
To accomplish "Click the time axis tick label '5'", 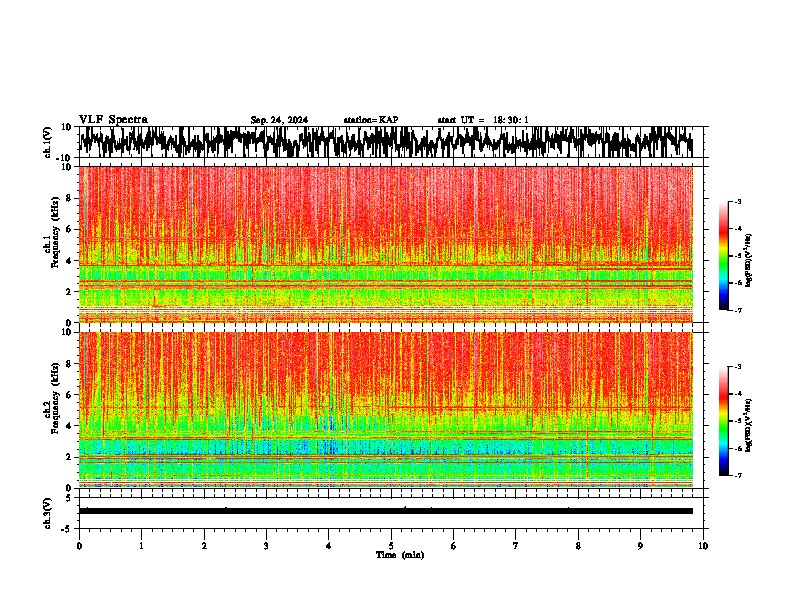I will pos(391,546).
